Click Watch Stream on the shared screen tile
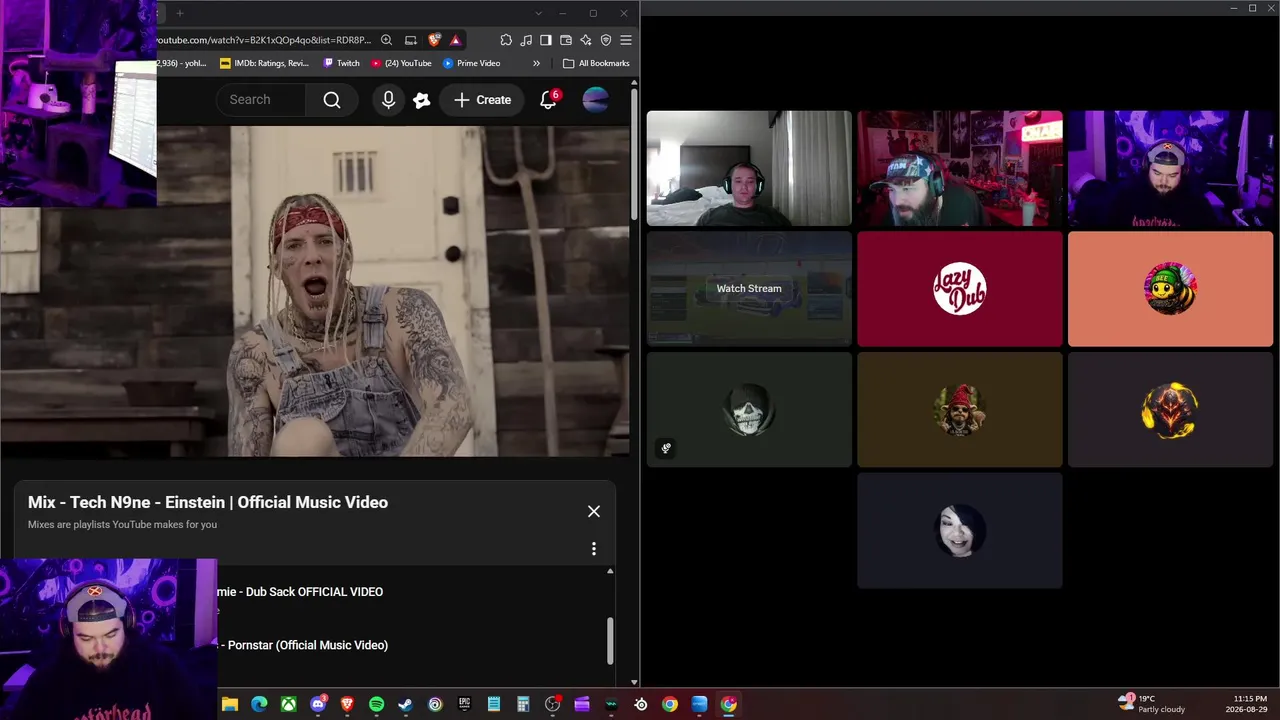Screen dimensions: 1280x720 pyautogui.click(x=749, y=288)
